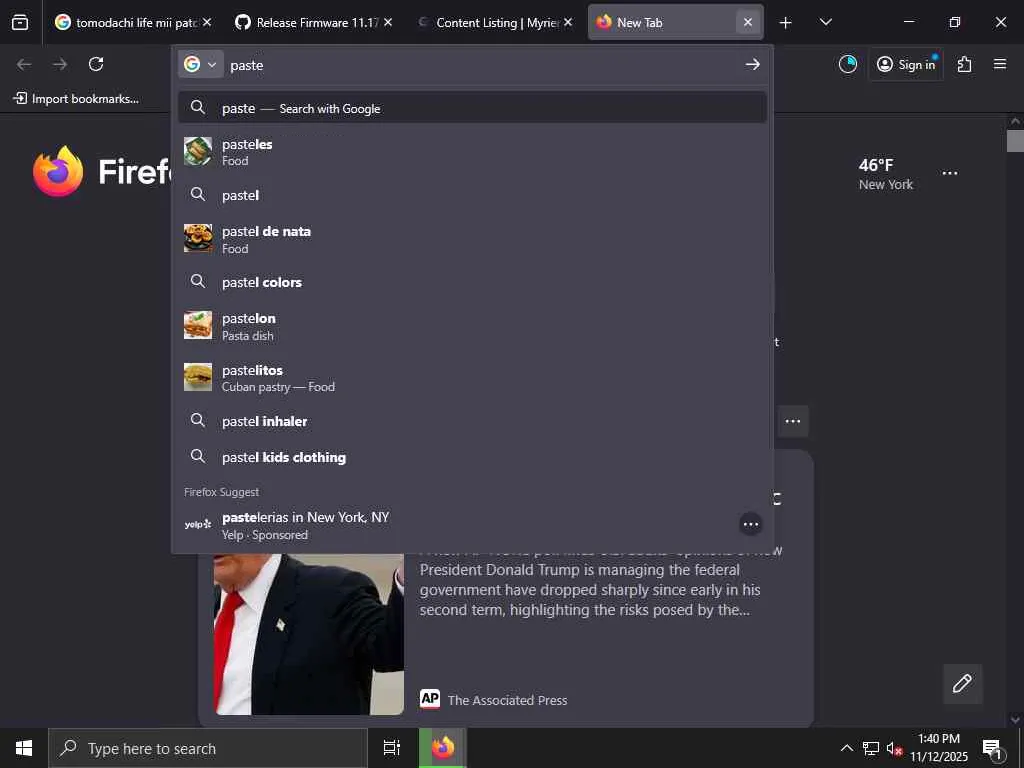This screenshot has width=1024, height=768.
Task: Open the Firefox View tab list icon
Action: pyautogui.click(x=20, y=22)
